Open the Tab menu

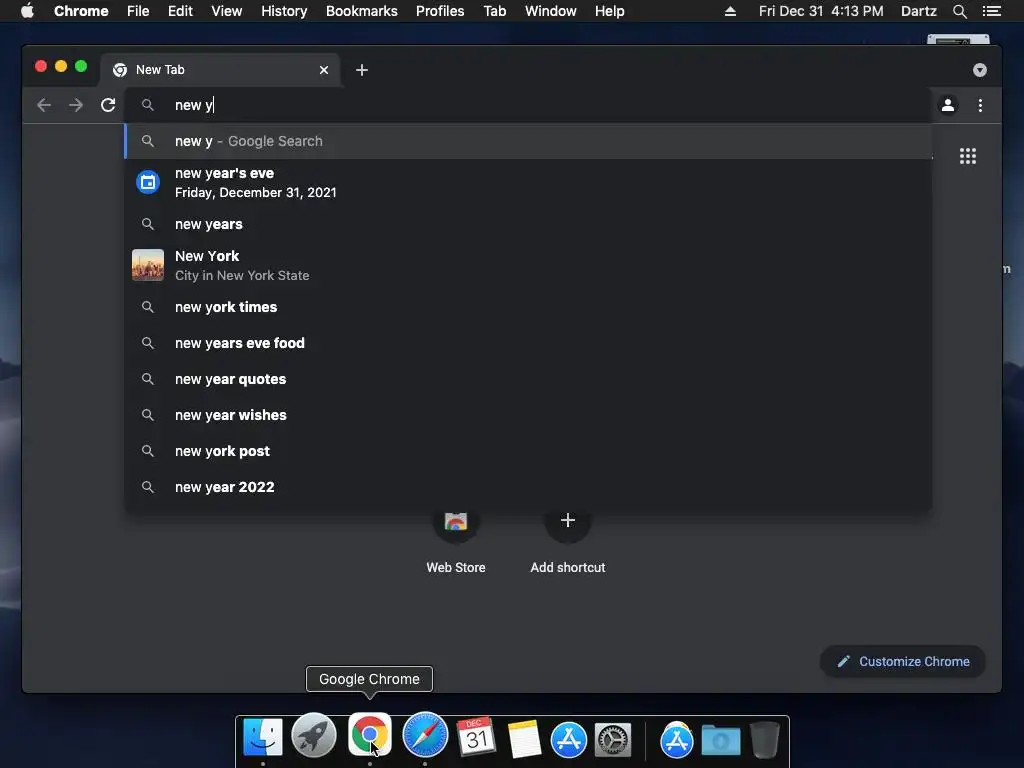click(x=495, y=11)
